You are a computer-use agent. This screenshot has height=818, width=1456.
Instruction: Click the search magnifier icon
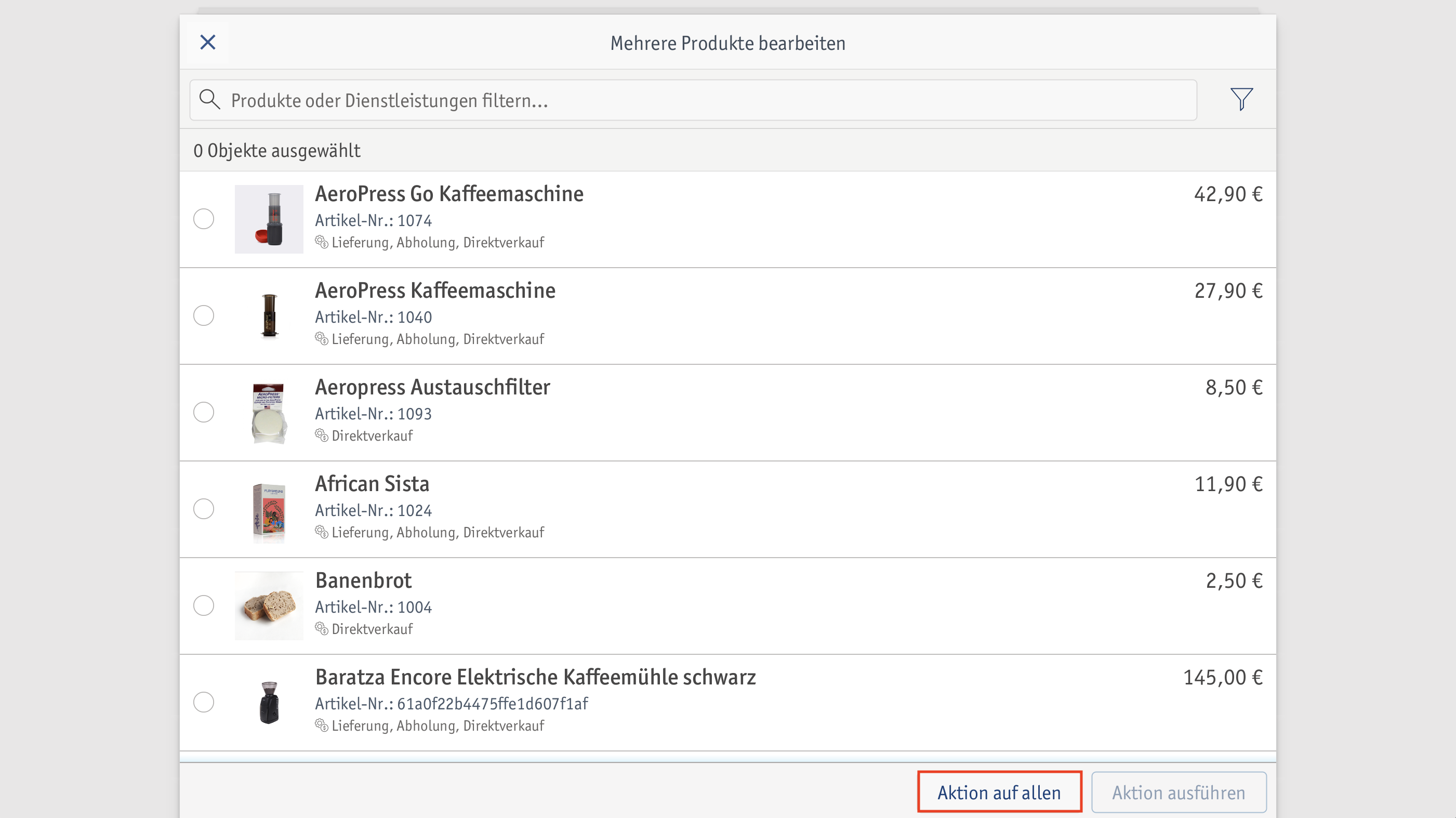point(209,99)
